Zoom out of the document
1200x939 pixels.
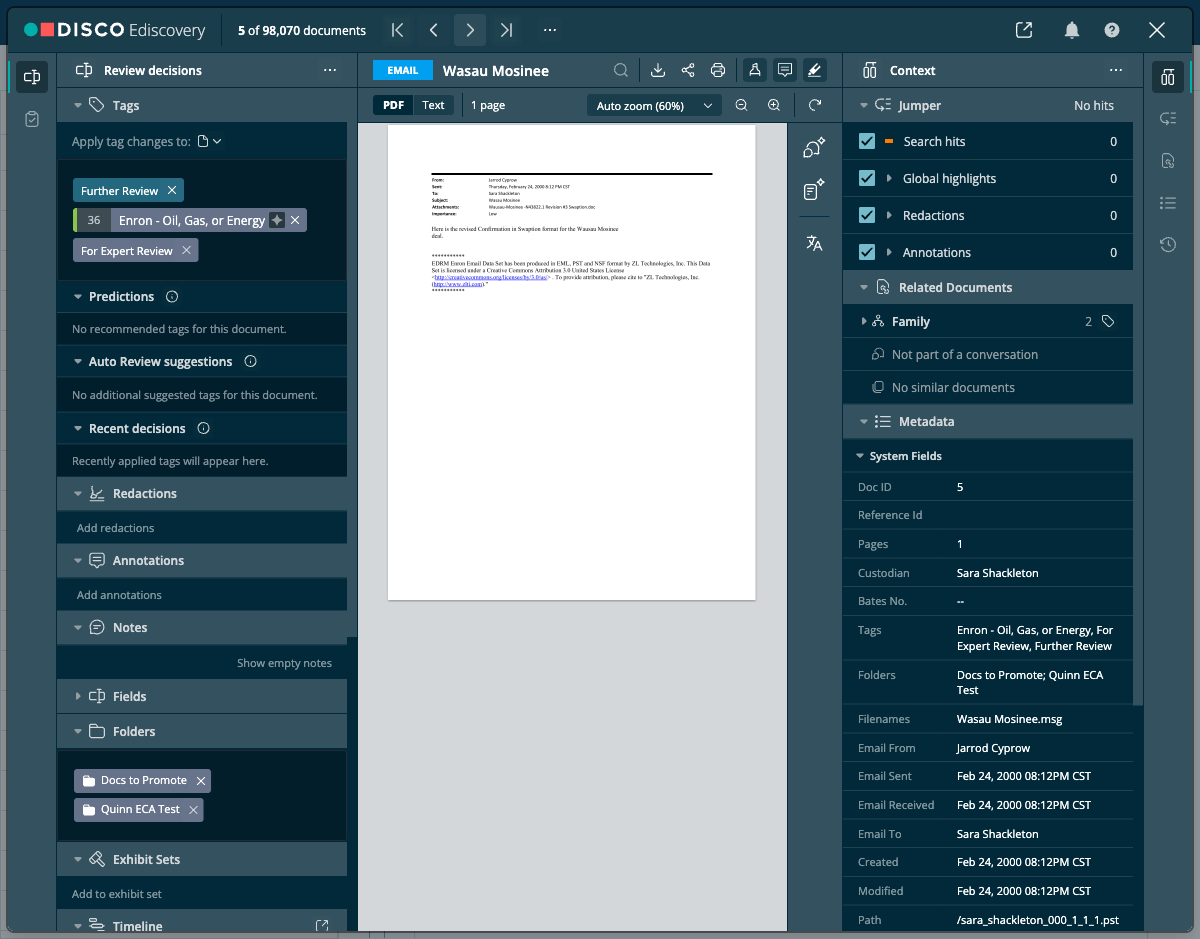pyautogui.click(x=741, y=105)
